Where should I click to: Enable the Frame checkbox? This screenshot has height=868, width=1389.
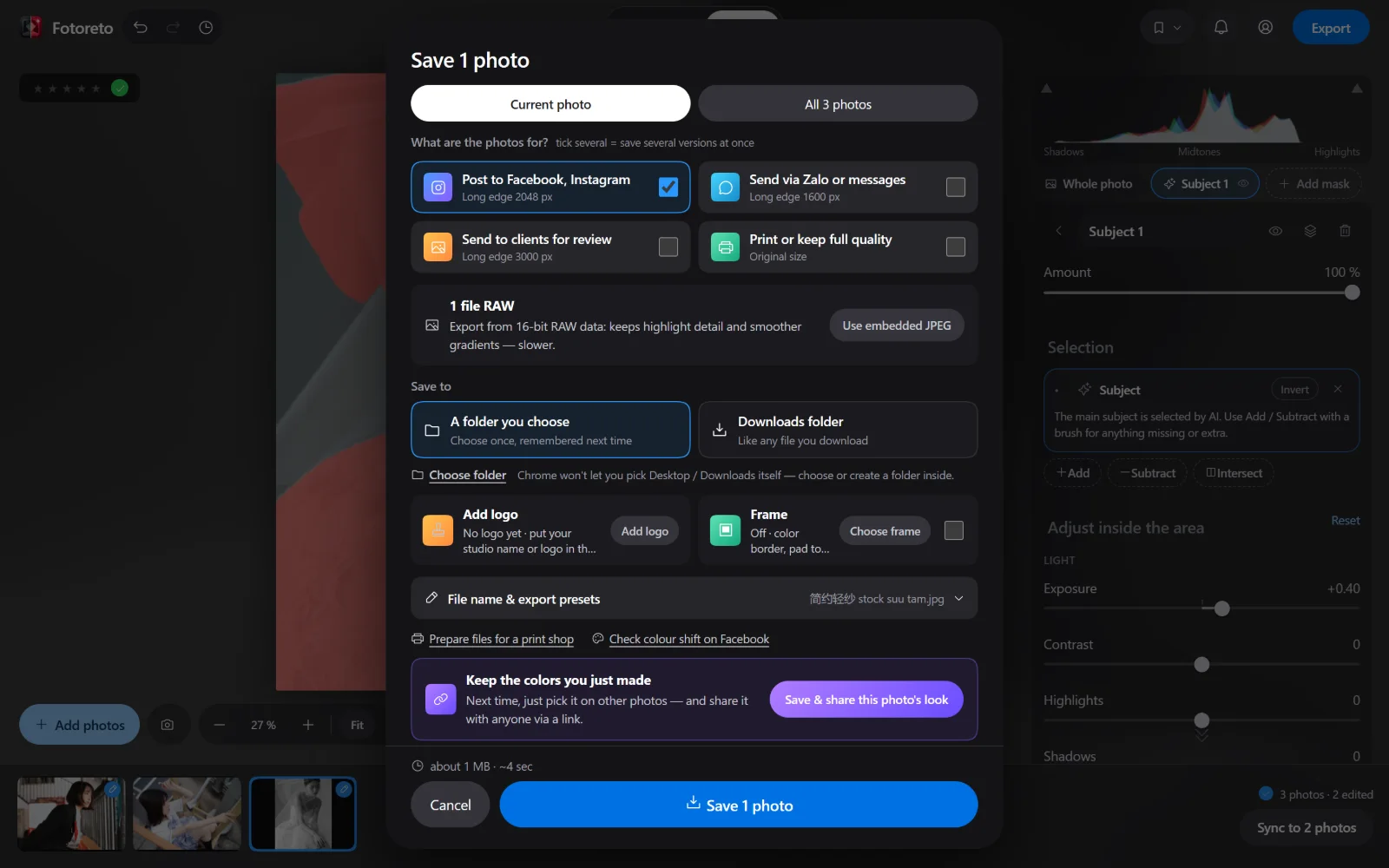point(953,530)
